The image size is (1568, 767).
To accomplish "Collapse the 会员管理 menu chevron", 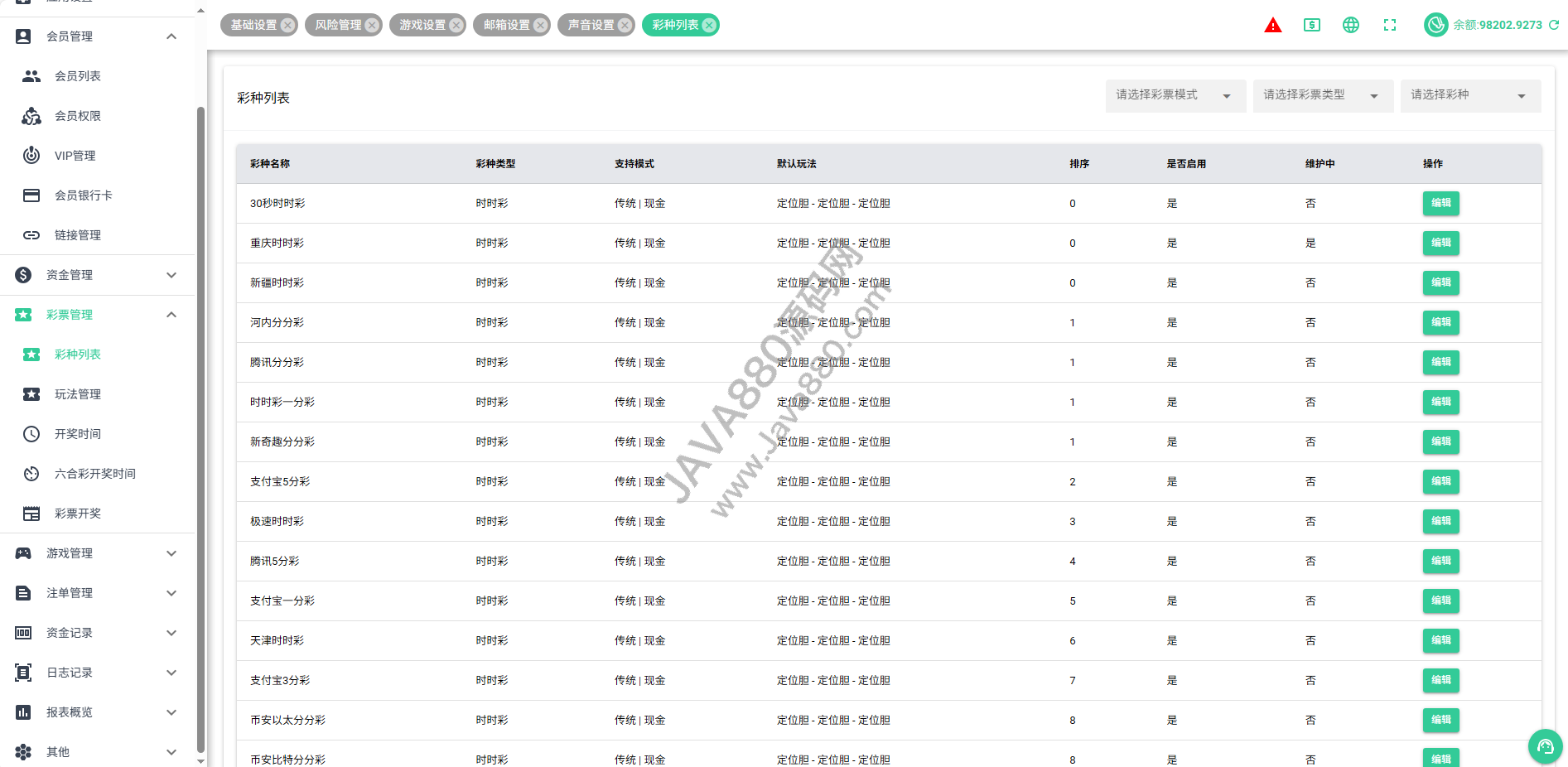I will (x=171, y=36).
